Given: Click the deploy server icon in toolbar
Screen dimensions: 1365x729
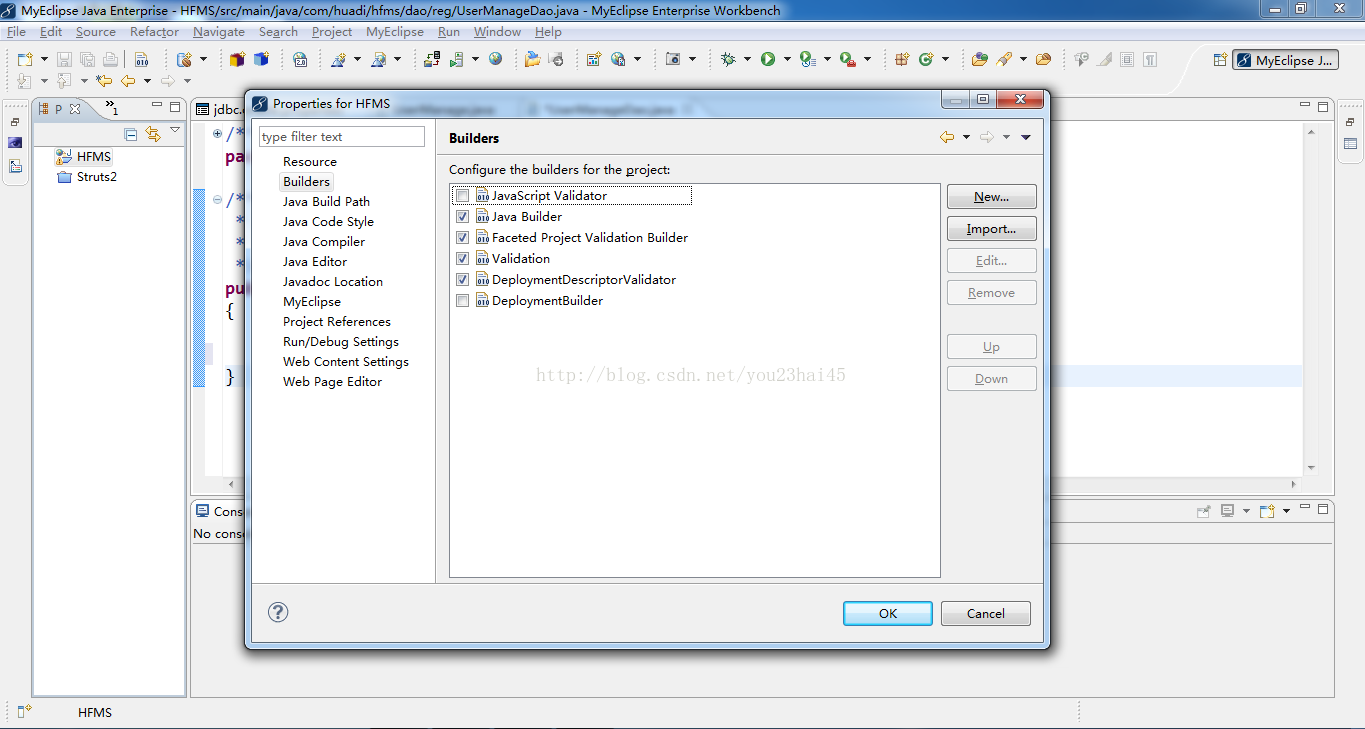Looking at the screenshot, I should 431,60.
